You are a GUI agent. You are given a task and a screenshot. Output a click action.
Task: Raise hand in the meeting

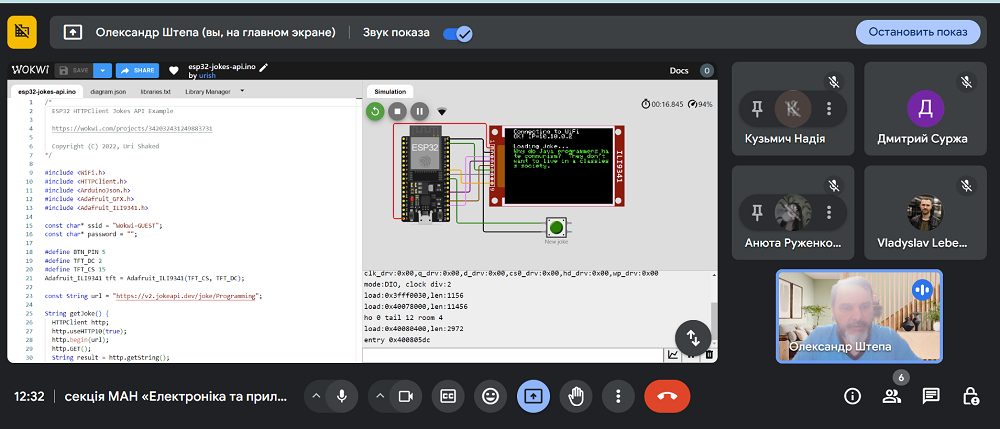coord(575,396)
